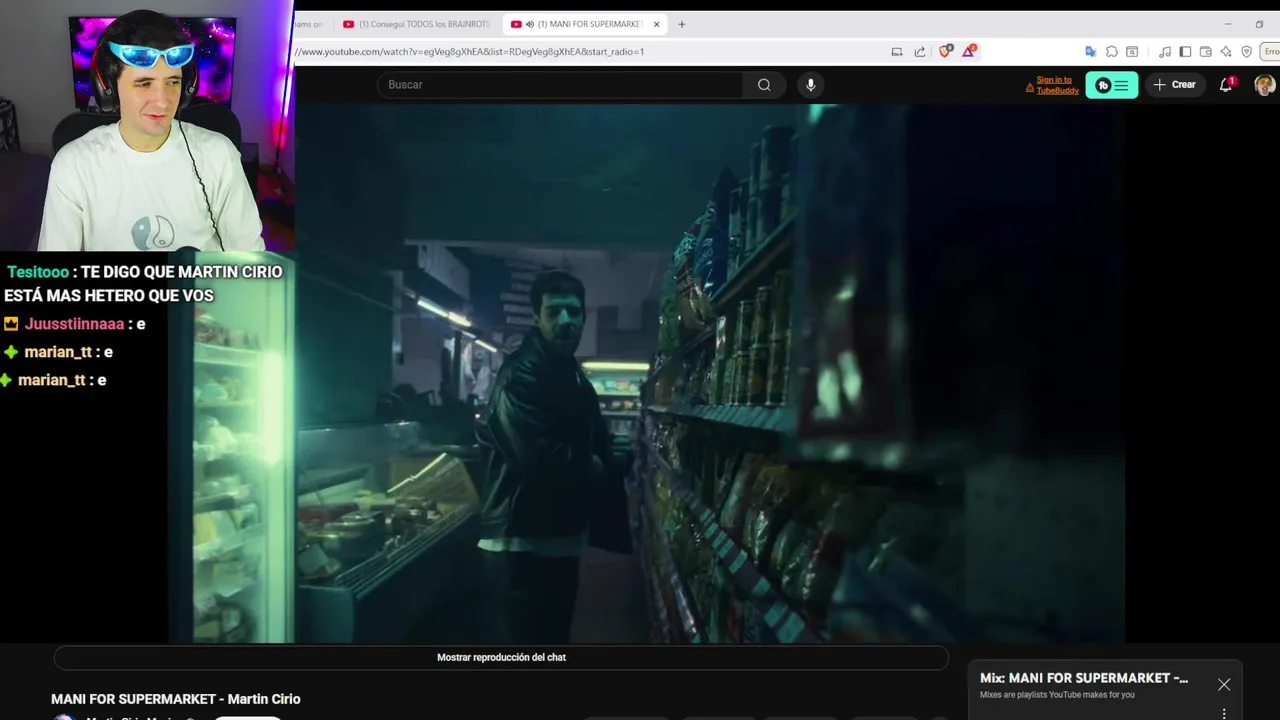Open YouTube notifications bell
The height and width of the screenshot is (720, 1280).
tap(1226, 85)
